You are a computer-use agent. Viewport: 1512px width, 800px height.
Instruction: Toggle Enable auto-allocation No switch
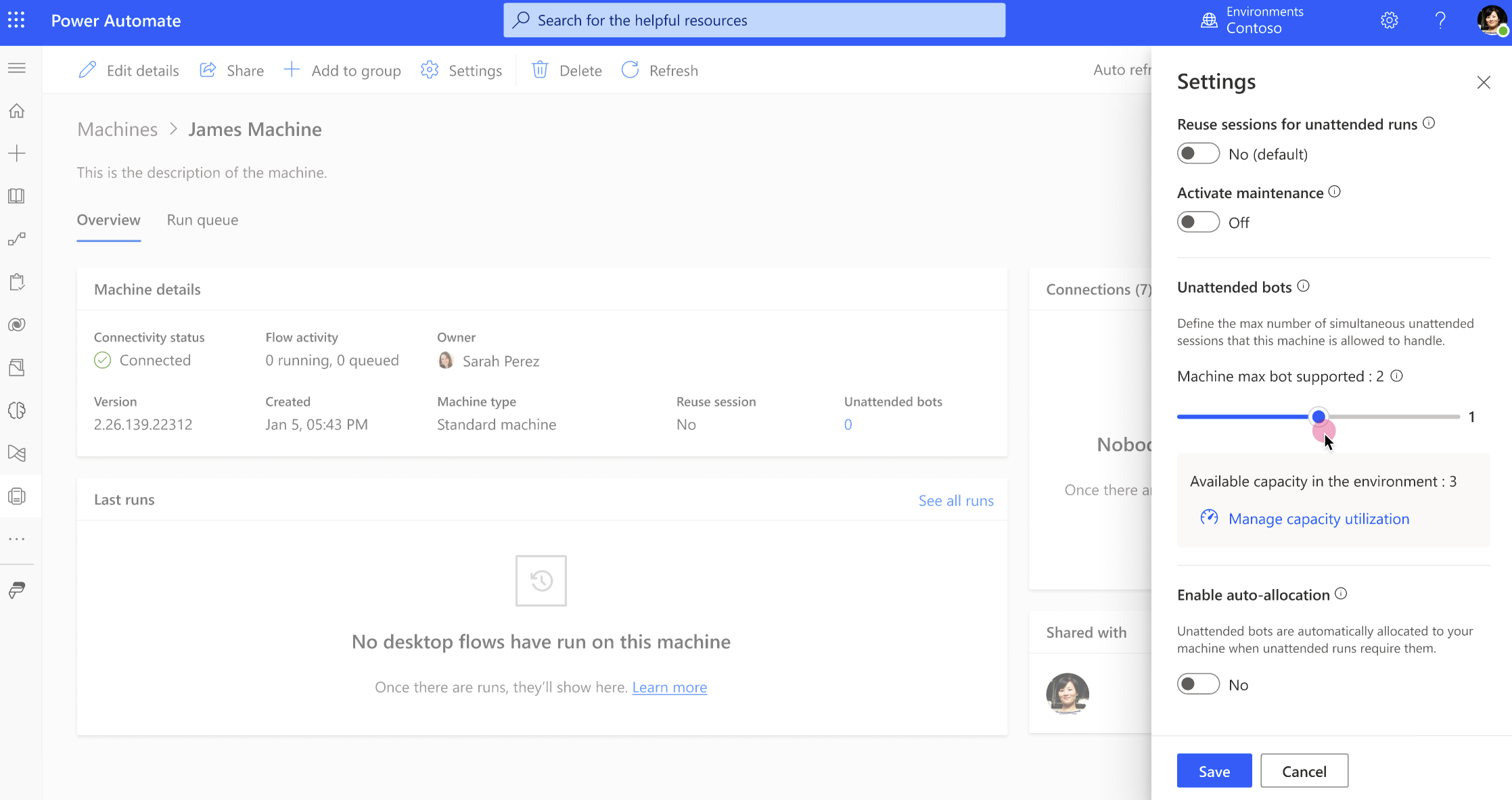click(1198, 684)
